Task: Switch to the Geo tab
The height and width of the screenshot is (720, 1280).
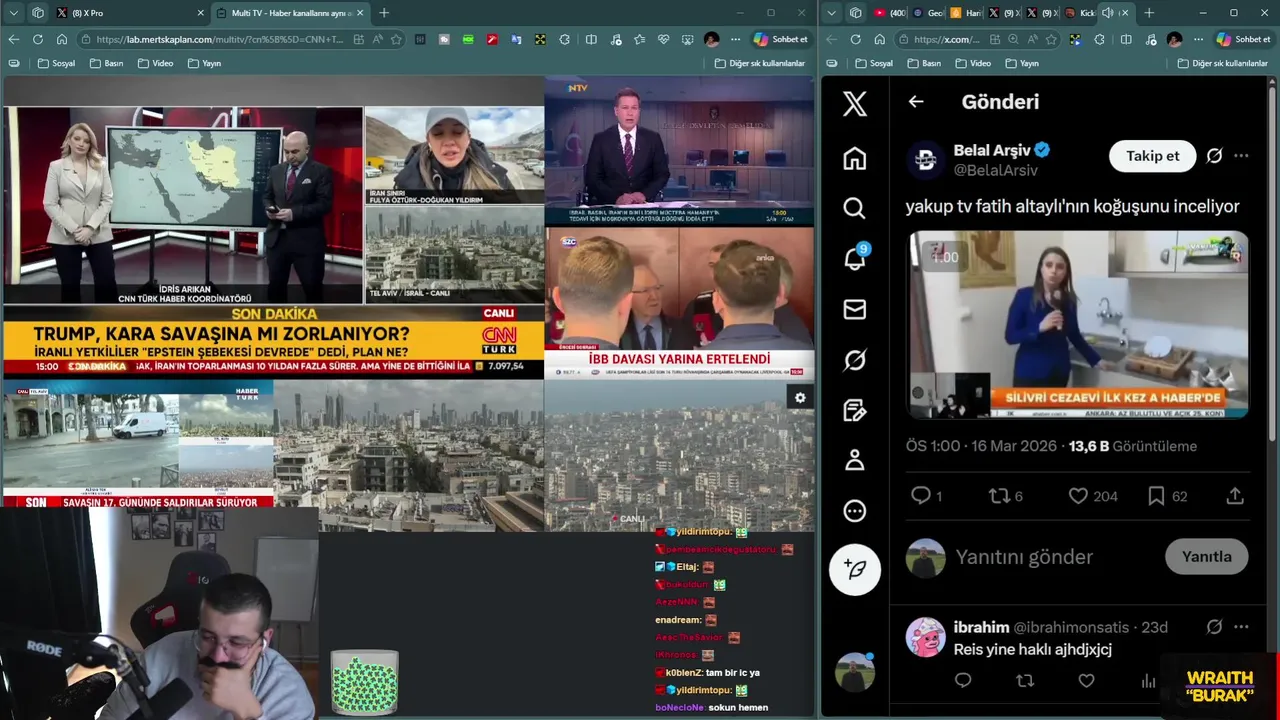Action: pos(927,13)
